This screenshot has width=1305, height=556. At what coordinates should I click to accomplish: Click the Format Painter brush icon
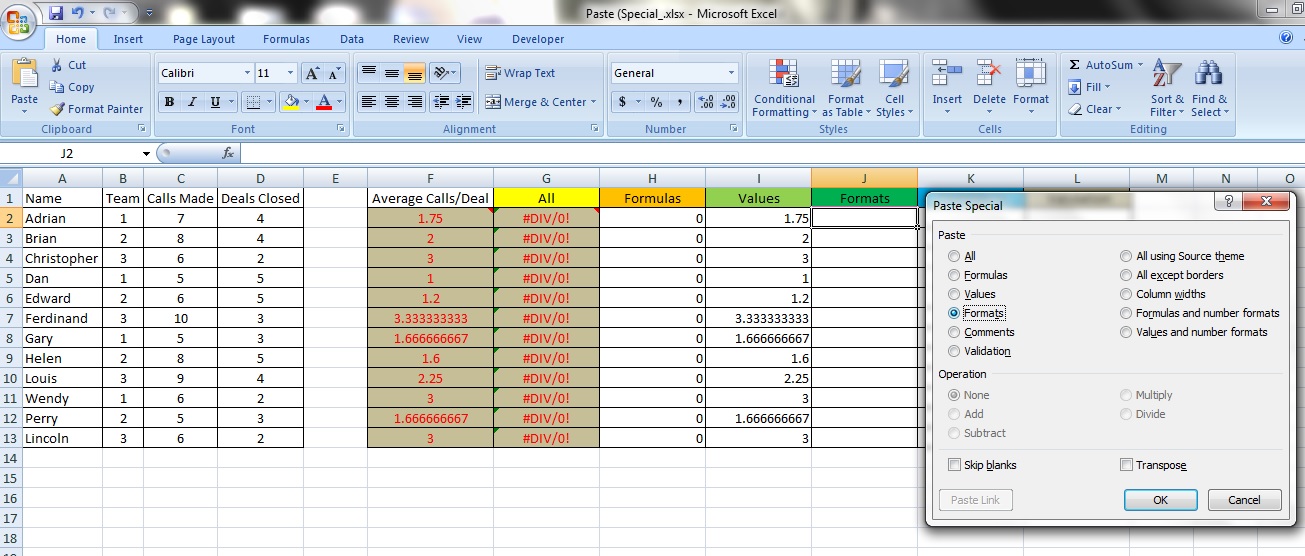(58, 109)
